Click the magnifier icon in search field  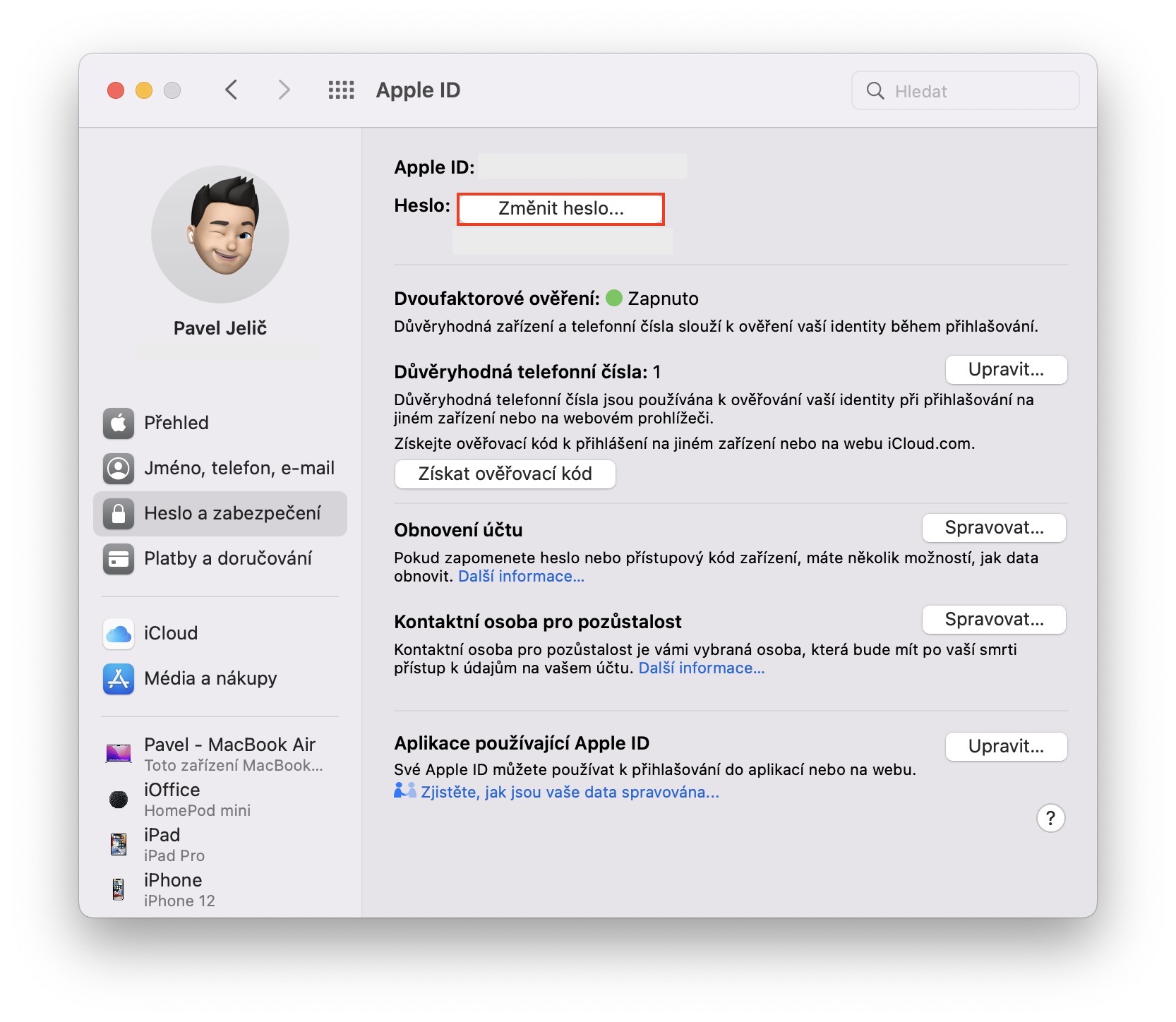point(875,91)
